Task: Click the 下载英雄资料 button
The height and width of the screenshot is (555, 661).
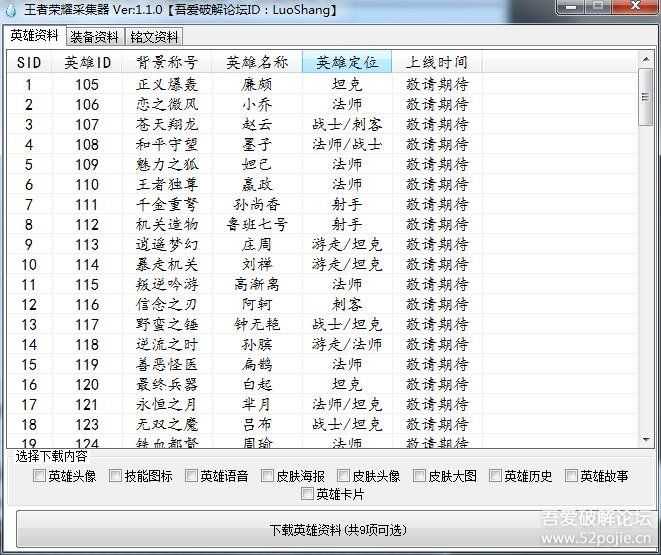Action: (x=338, y=529)
